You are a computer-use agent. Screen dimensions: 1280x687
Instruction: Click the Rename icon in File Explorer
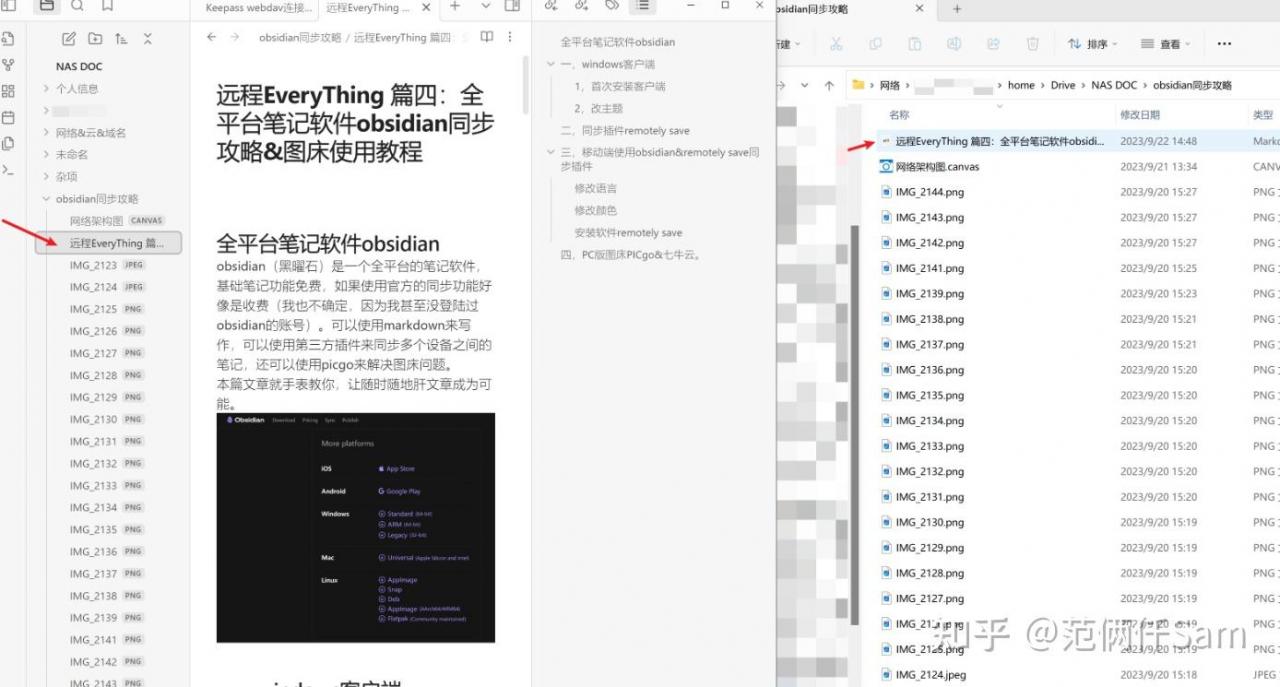point(954,44)
